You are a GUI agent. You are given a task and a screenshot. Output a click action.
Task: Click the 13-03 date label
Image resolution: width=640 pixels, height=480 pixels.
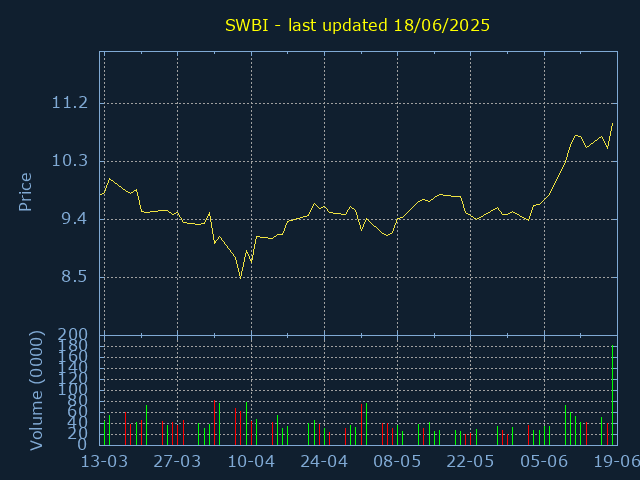pyautogui.click(x=104, y=462)
